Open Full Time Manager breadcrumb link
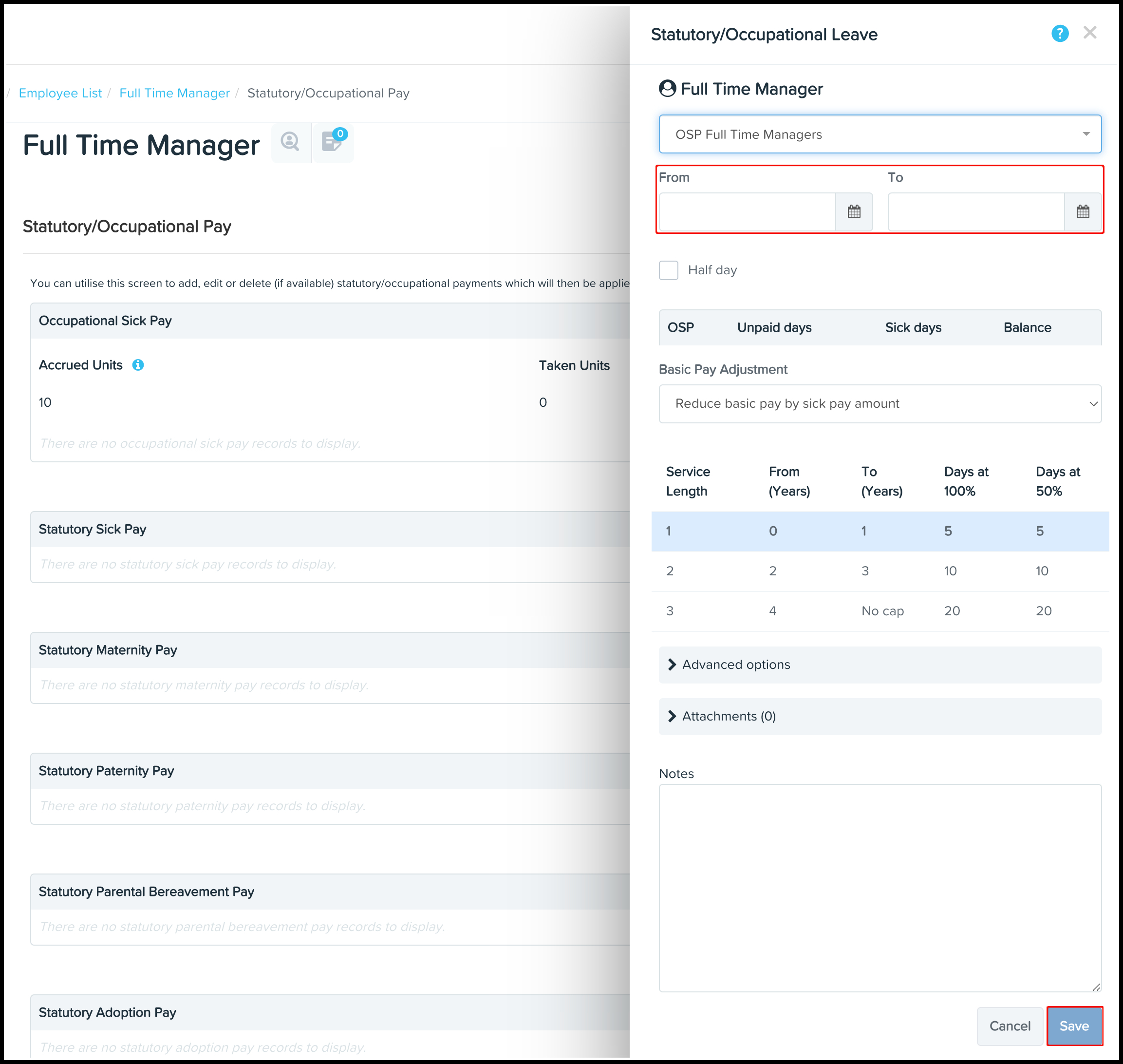This screenshot has height=1064, width=1123. click(x=174, y=93)
